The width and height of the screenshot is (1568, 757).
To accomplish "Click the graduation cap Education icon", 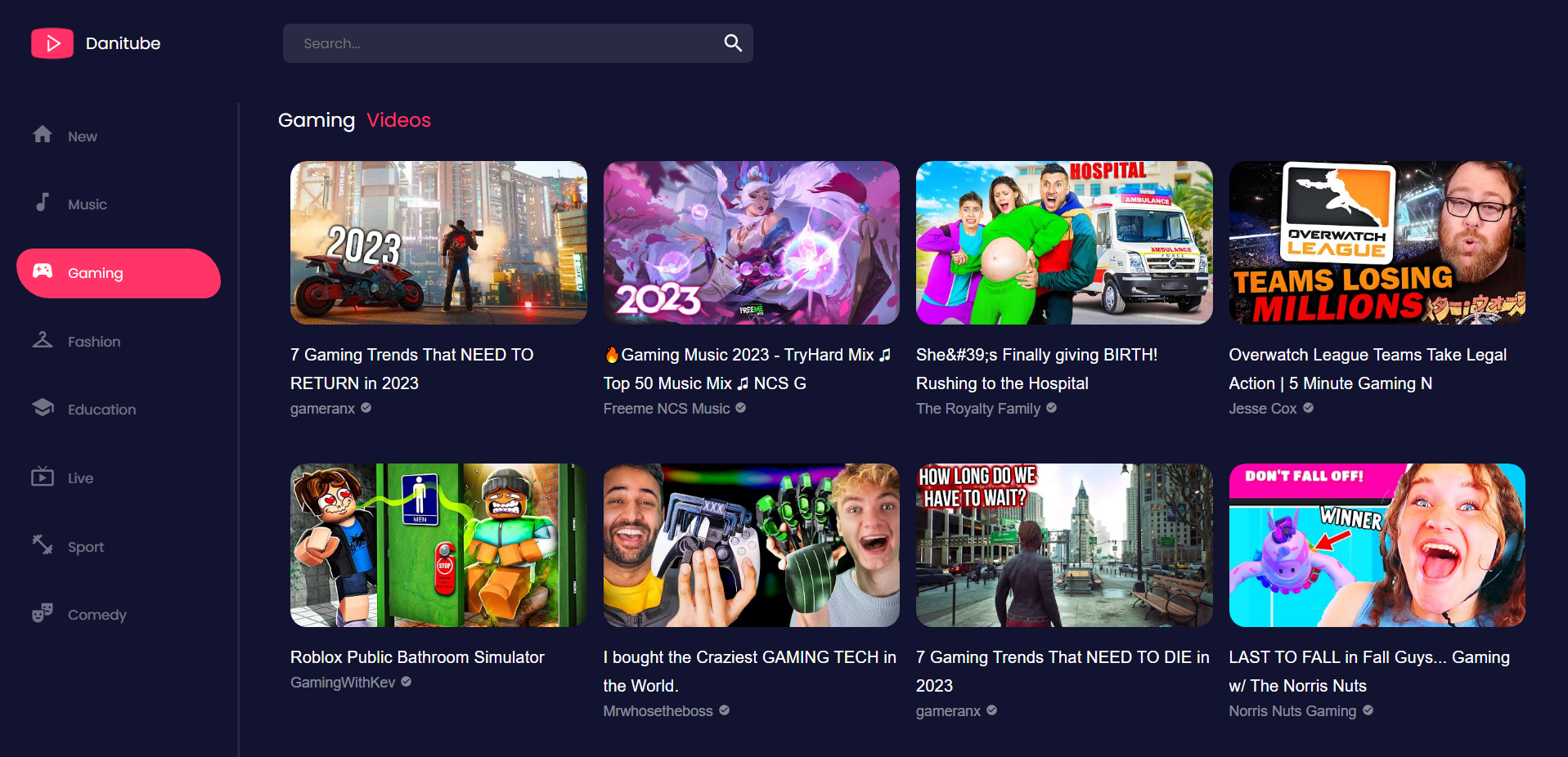I will (43, 407).
